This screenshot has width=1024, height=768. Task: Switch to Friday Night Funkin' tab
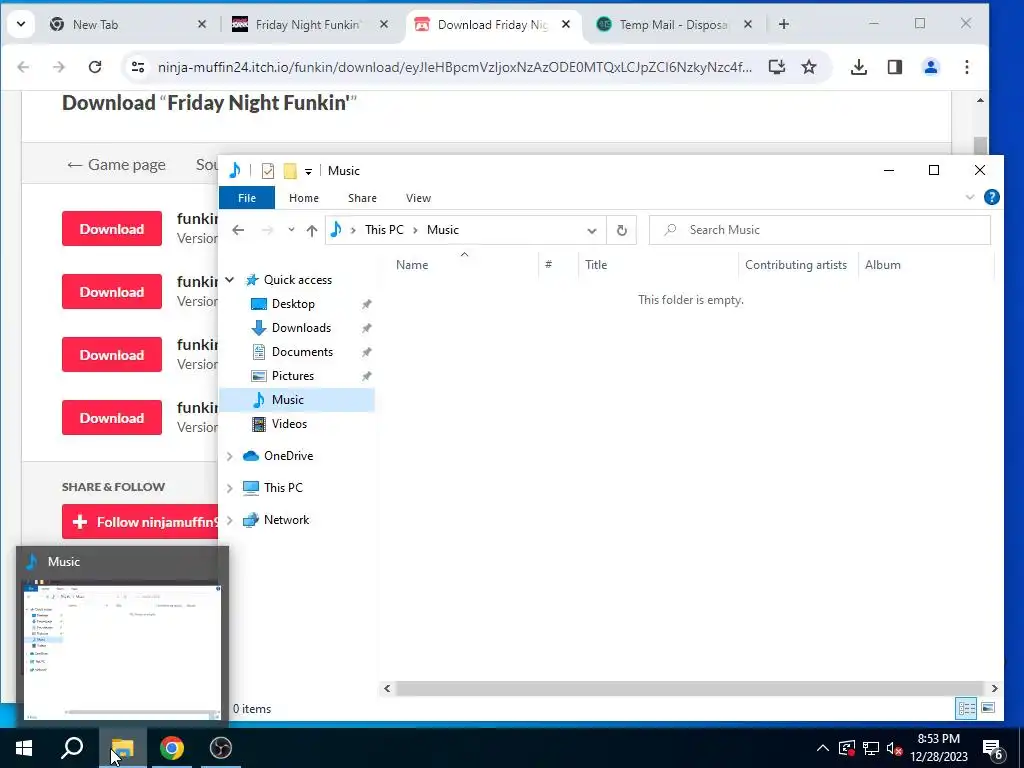coord(307,25)
